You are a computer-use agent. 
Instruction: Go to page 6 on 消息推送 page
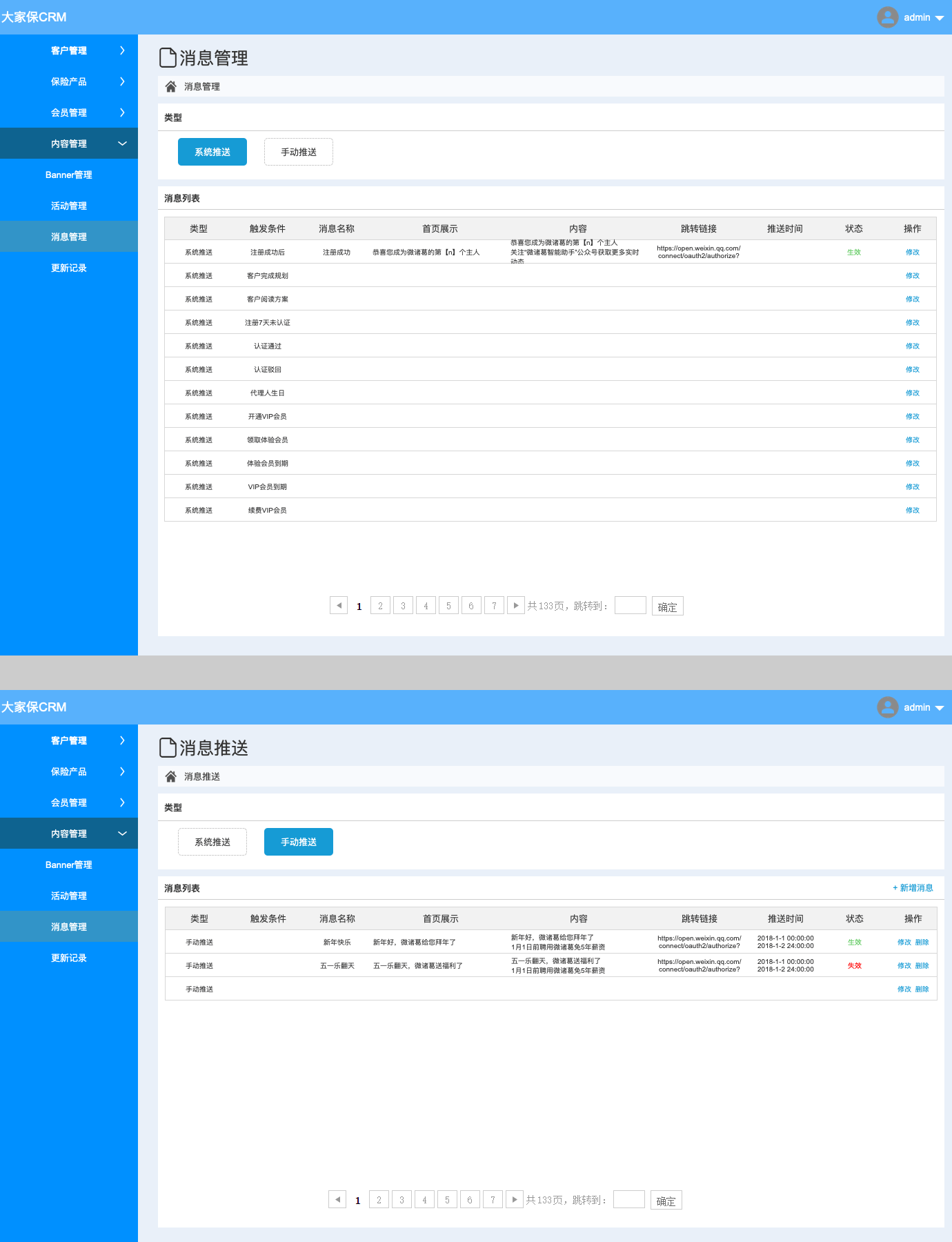coord(470,1200)
